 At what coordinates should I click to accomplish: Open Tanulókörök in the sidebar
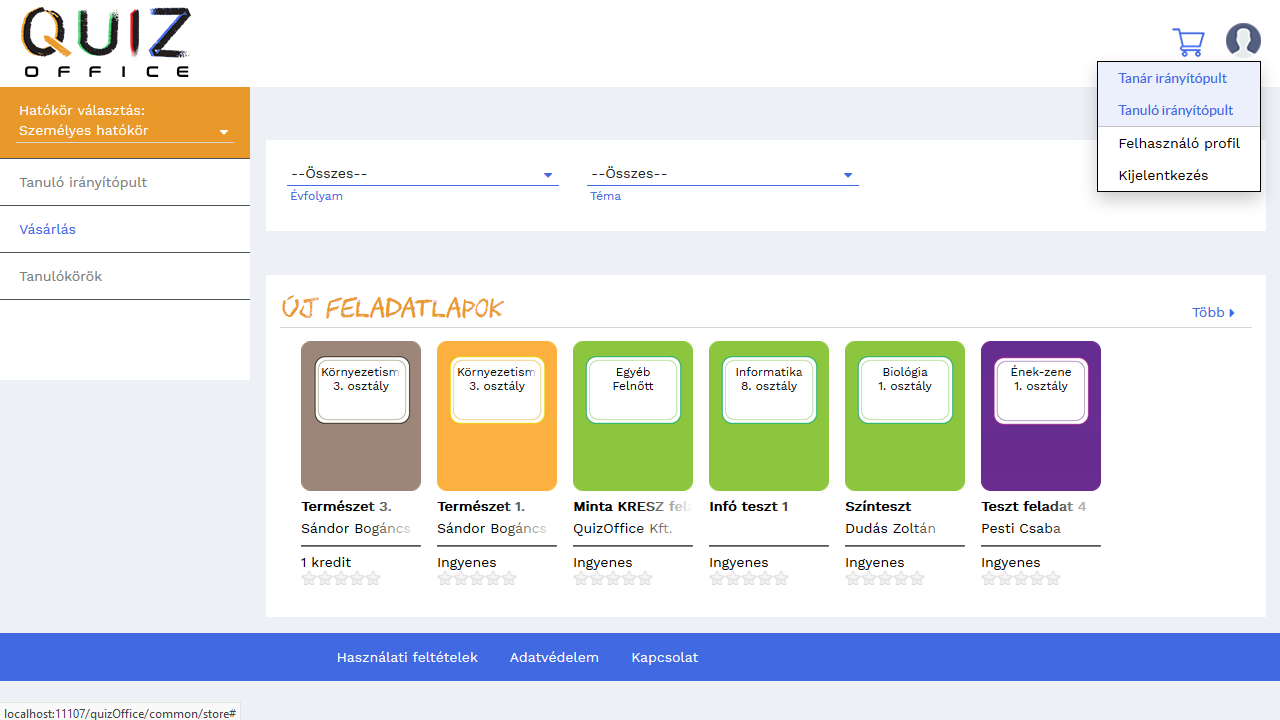coord(61,276)
